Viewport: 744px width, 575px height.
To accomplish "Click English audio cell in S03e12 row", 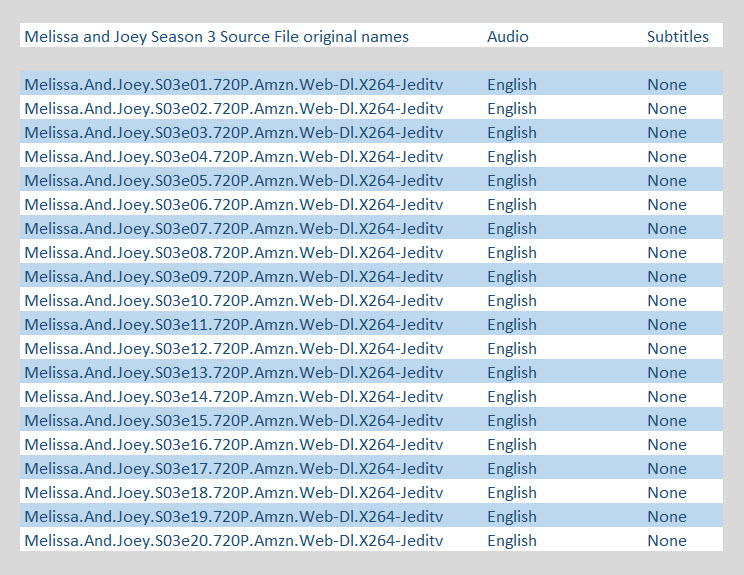I will point(512,349).
